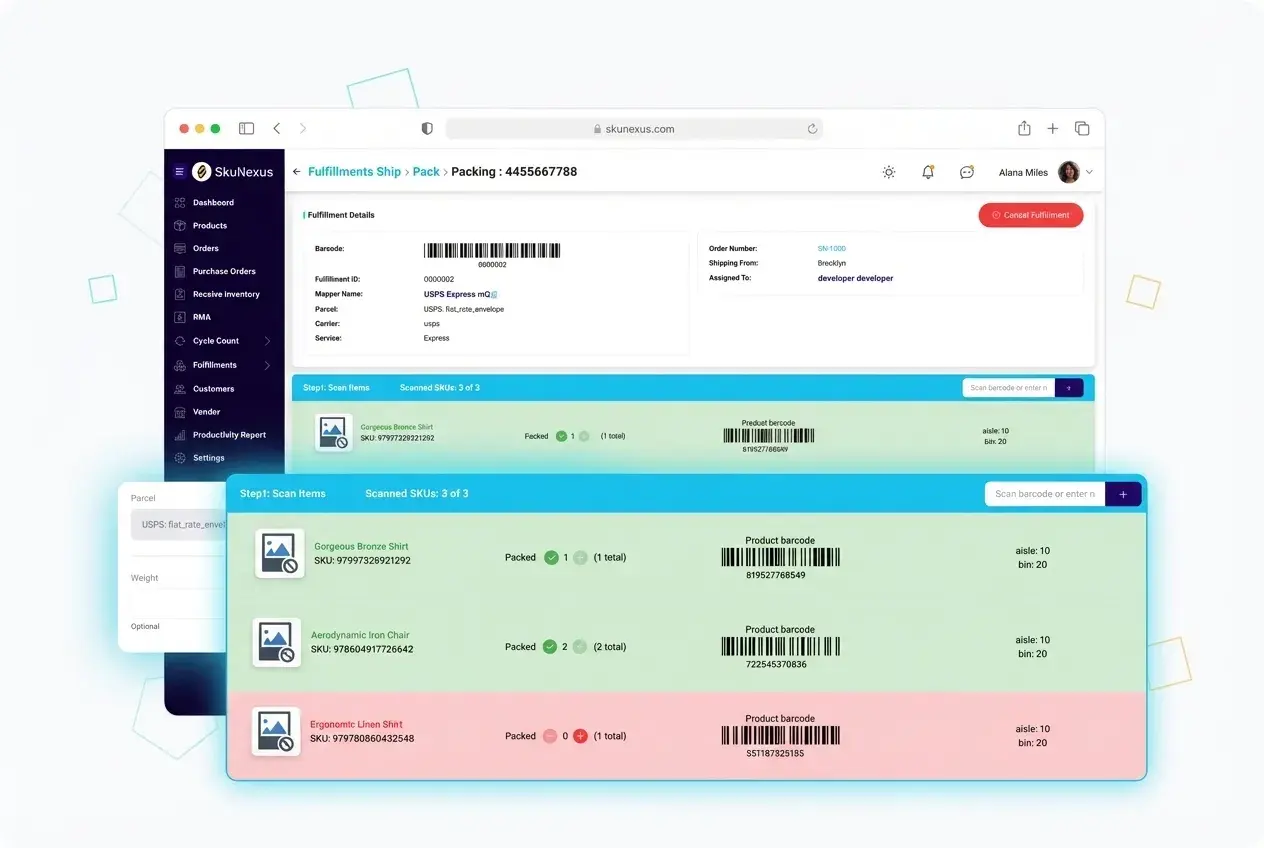
Task: Click the sidebar hamburger menu icon
Action: tap(181, 171)
